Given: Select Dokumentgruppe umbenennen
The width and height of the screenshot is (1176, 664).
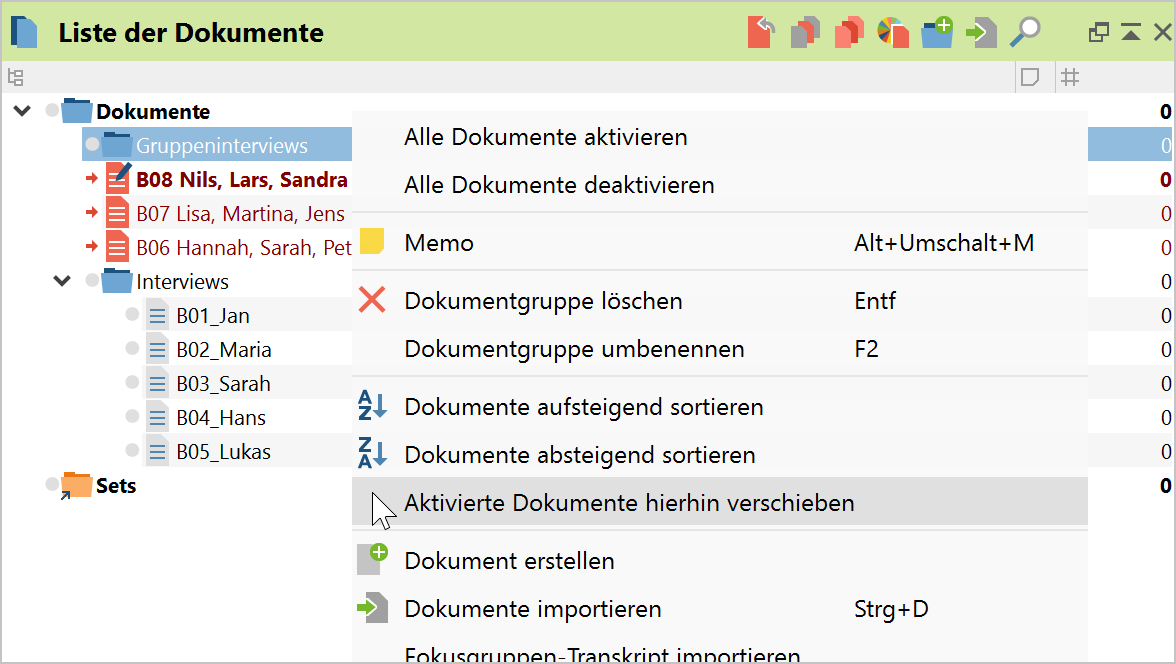Looking at the screenshot, I should point(720,349).
